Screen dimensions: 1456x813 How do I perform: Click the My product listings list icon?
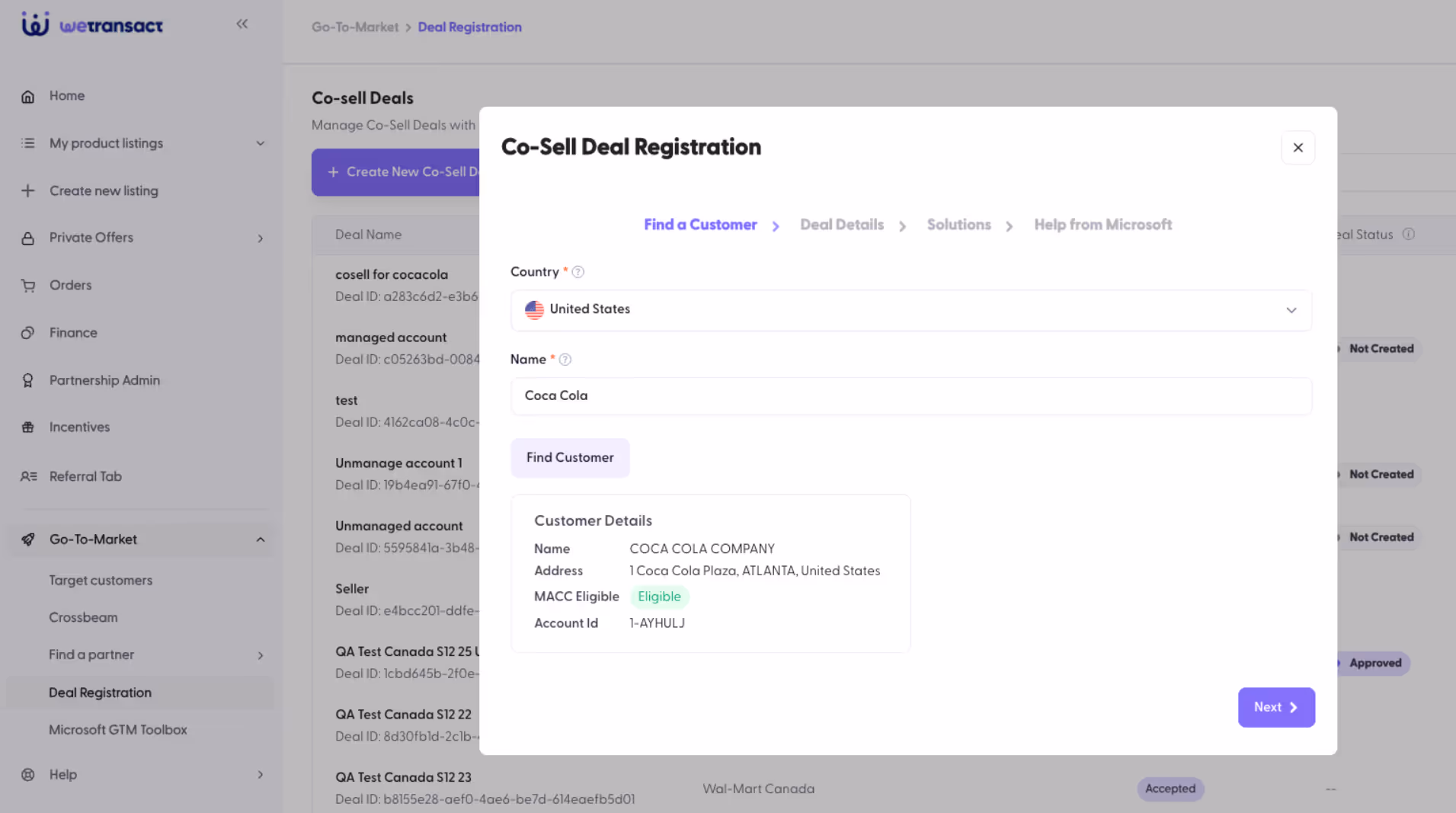coord(28,143)
